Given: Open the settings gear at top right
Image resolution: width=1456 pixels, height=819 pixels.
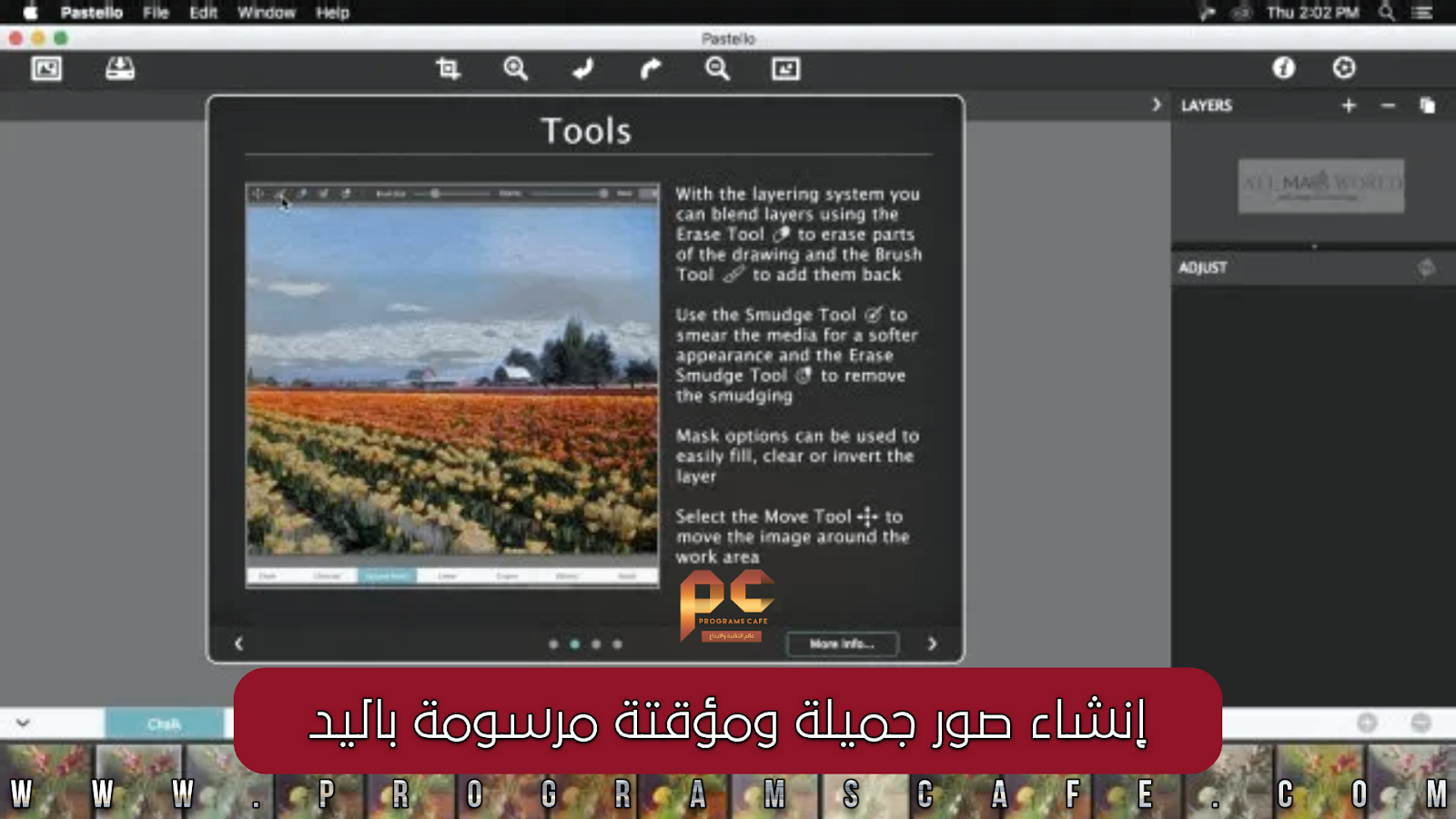Looking at the screenshot, I should 1343,68.
